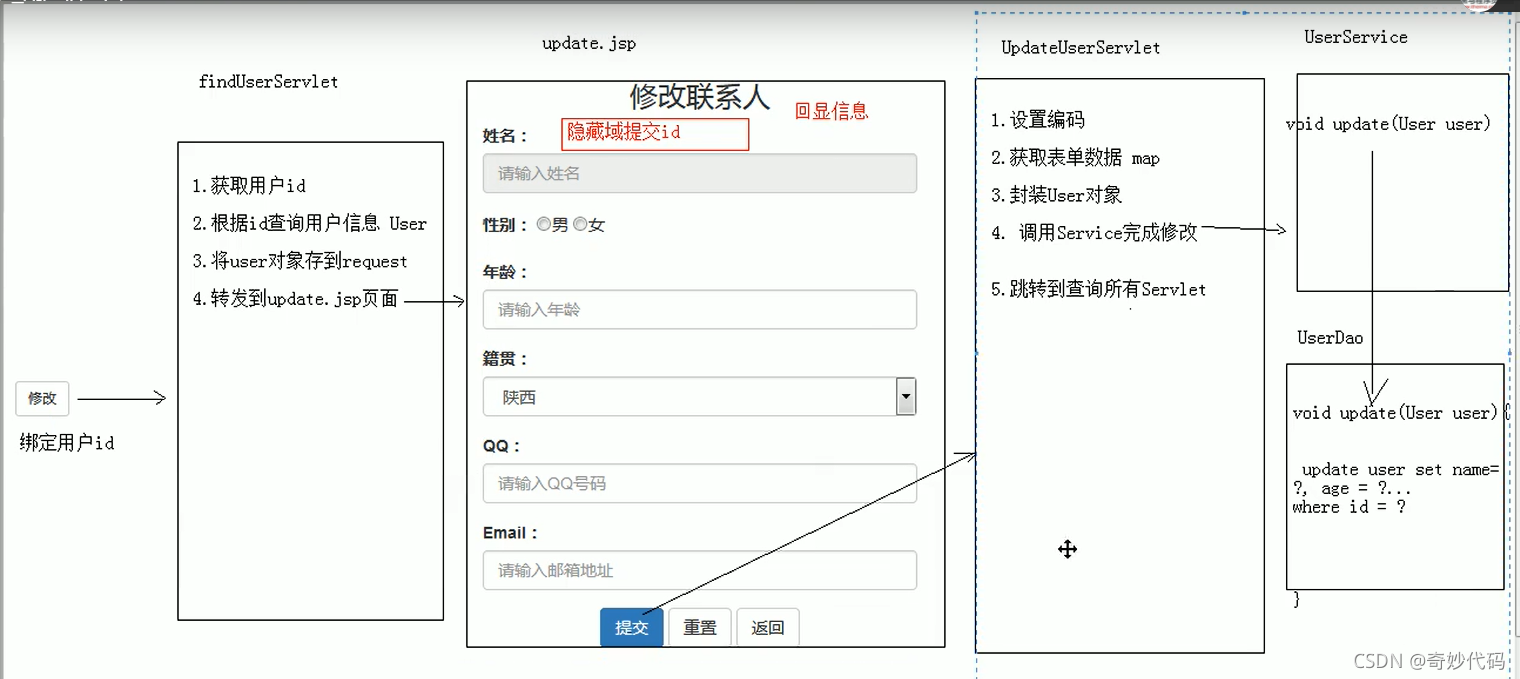Viewport: 1520px width, 679px height.
Task: Click the blue 提交 submit button
Action: click(x=632, y=627)
